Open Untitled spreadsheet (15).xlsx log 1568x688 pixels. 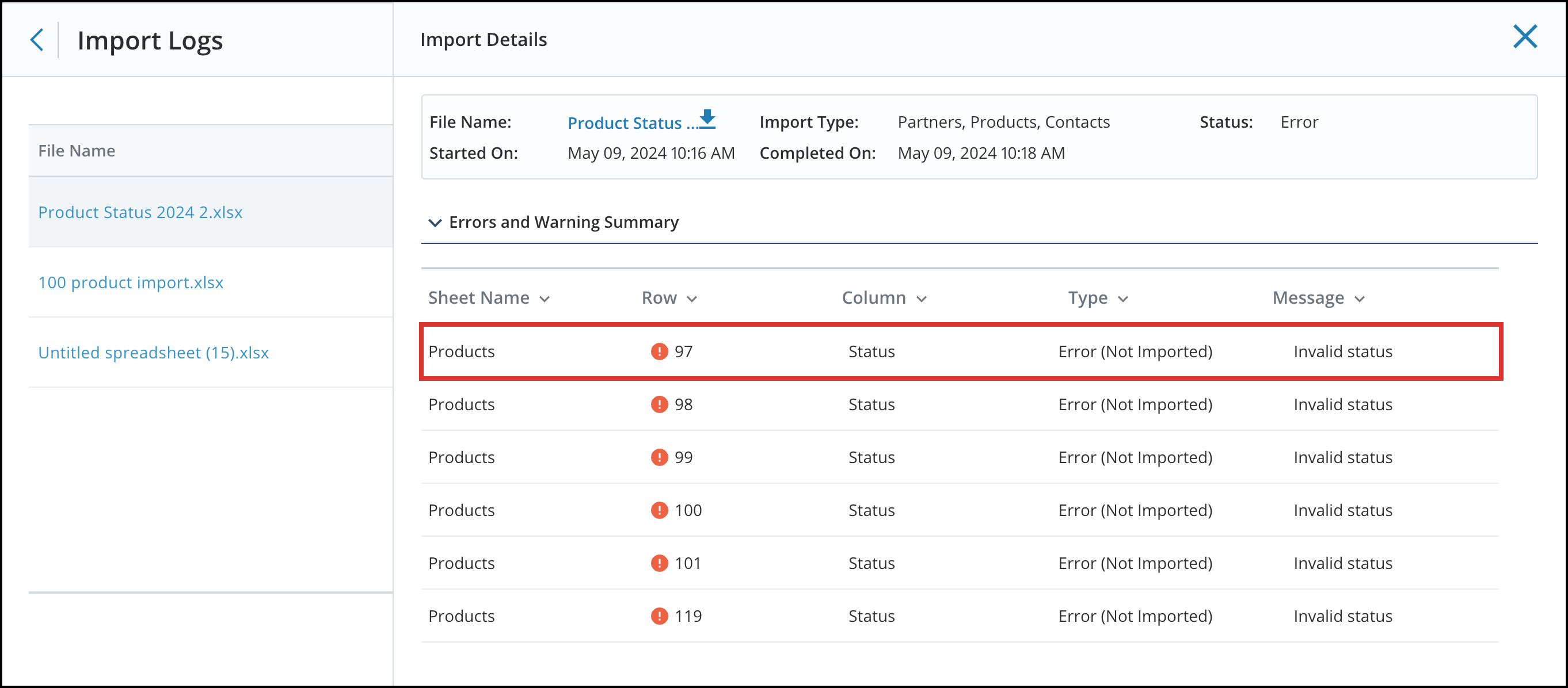pos(153,352)
